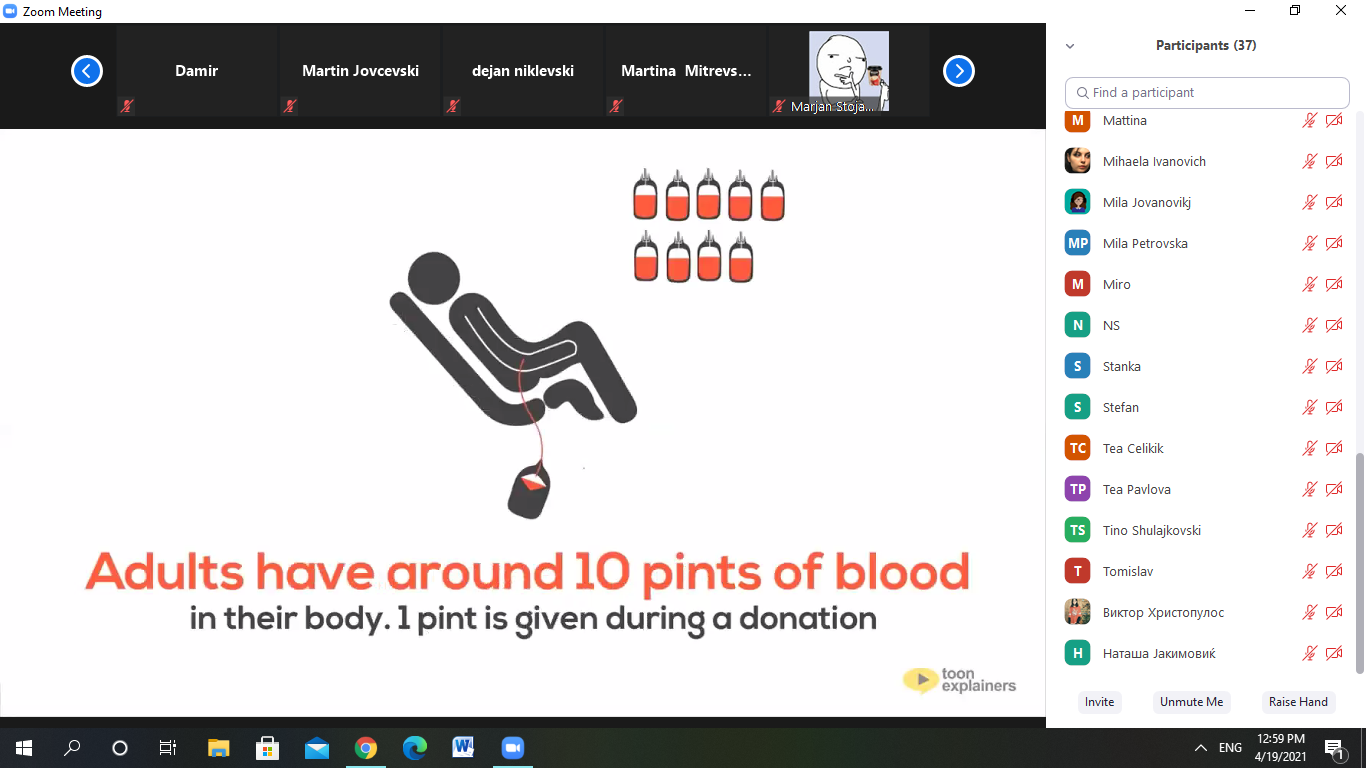Select Mila Petrovska in participants list
Screen dimensions: 1366x768
[1145, 244]
